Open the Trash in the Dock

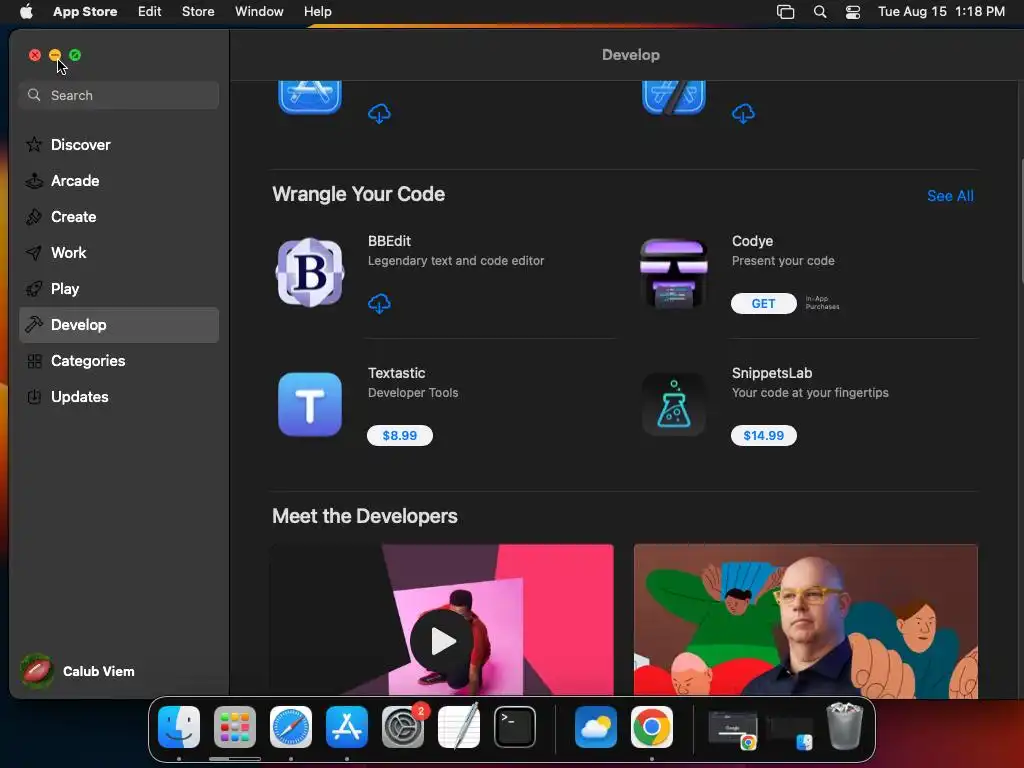click(x=844, y=726)
